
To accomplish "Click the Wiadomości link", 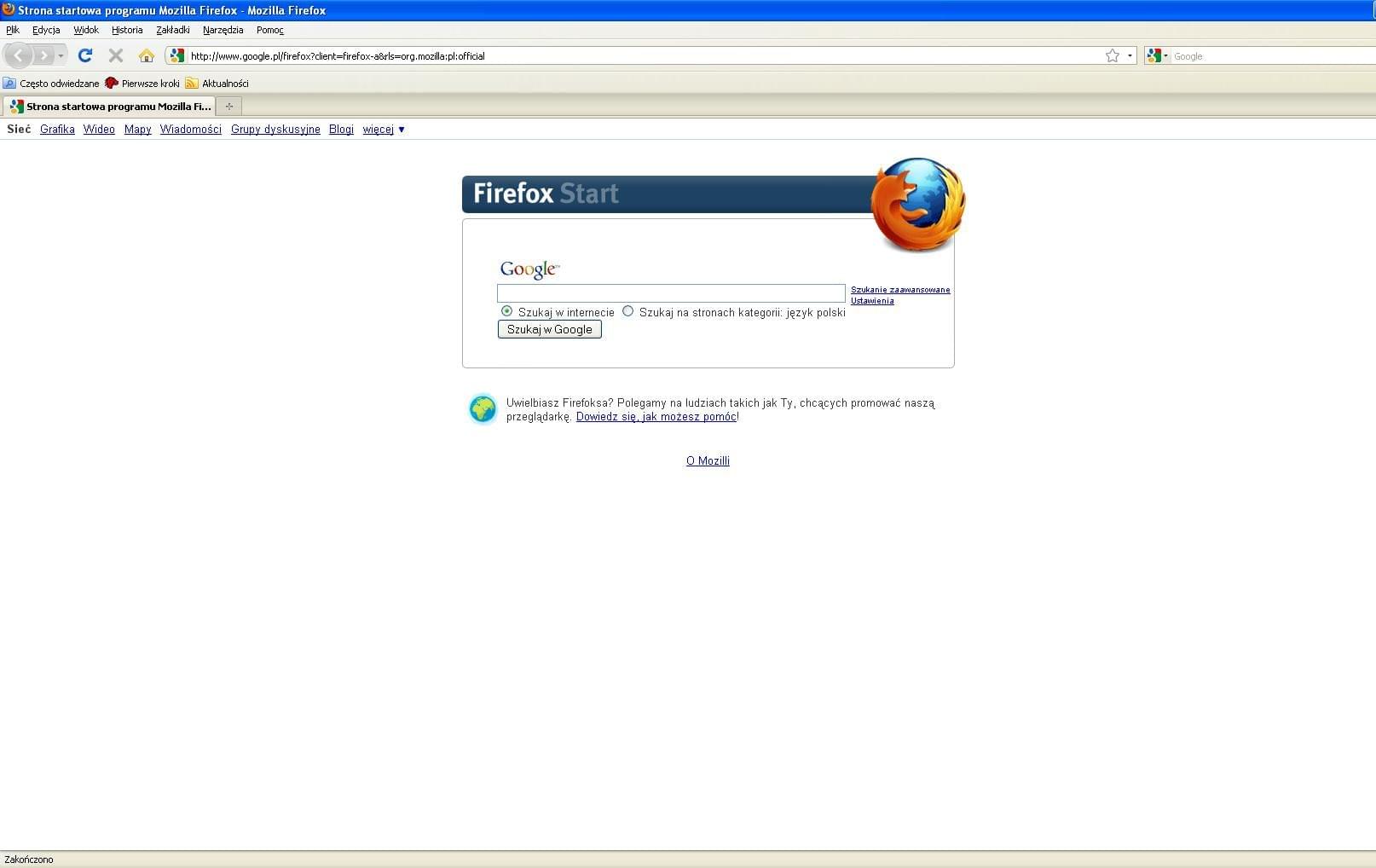I will [191, 130].
